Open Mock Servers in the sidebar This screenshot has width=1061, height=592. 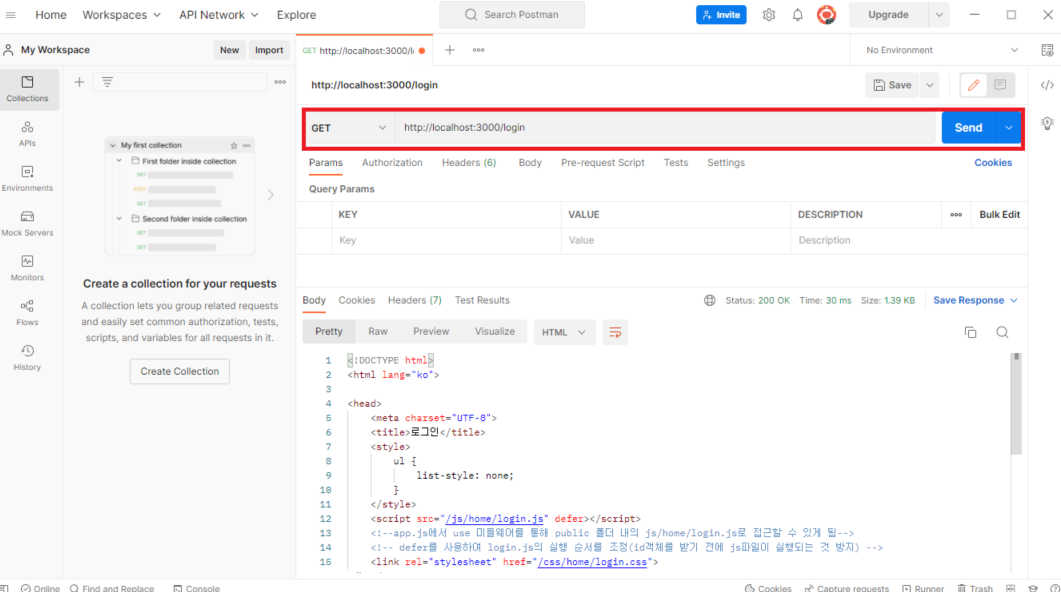28,223
